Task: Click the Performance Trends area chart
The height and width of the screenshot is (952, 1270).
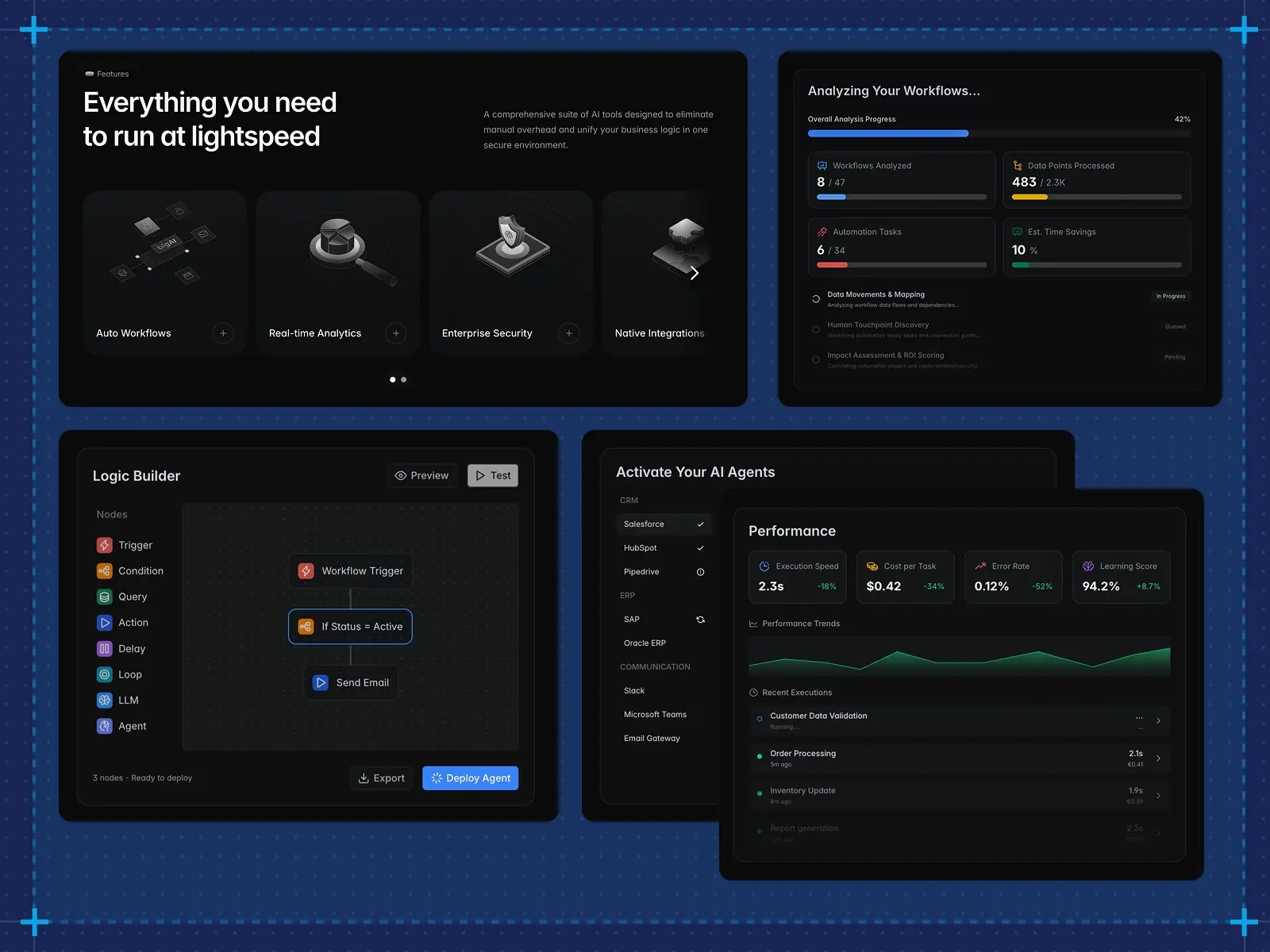Action: click(959, 657)
